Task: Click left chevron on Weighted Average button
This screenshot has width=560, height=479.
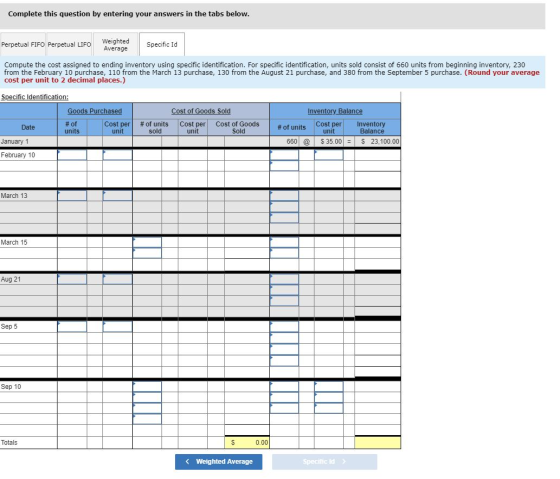Action: (x=188, y=461)
